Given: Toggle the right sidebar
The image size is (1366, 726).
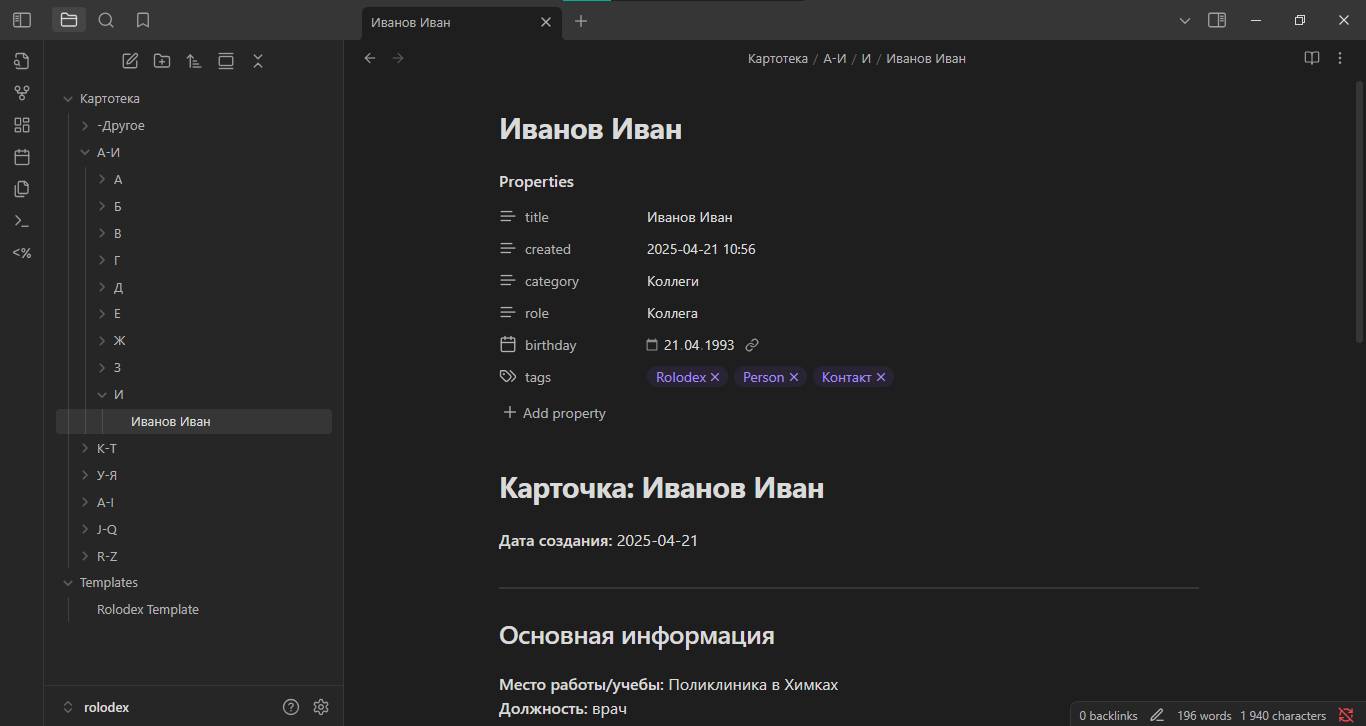Looking at the screenshot, I should [x=1217, y=20].
